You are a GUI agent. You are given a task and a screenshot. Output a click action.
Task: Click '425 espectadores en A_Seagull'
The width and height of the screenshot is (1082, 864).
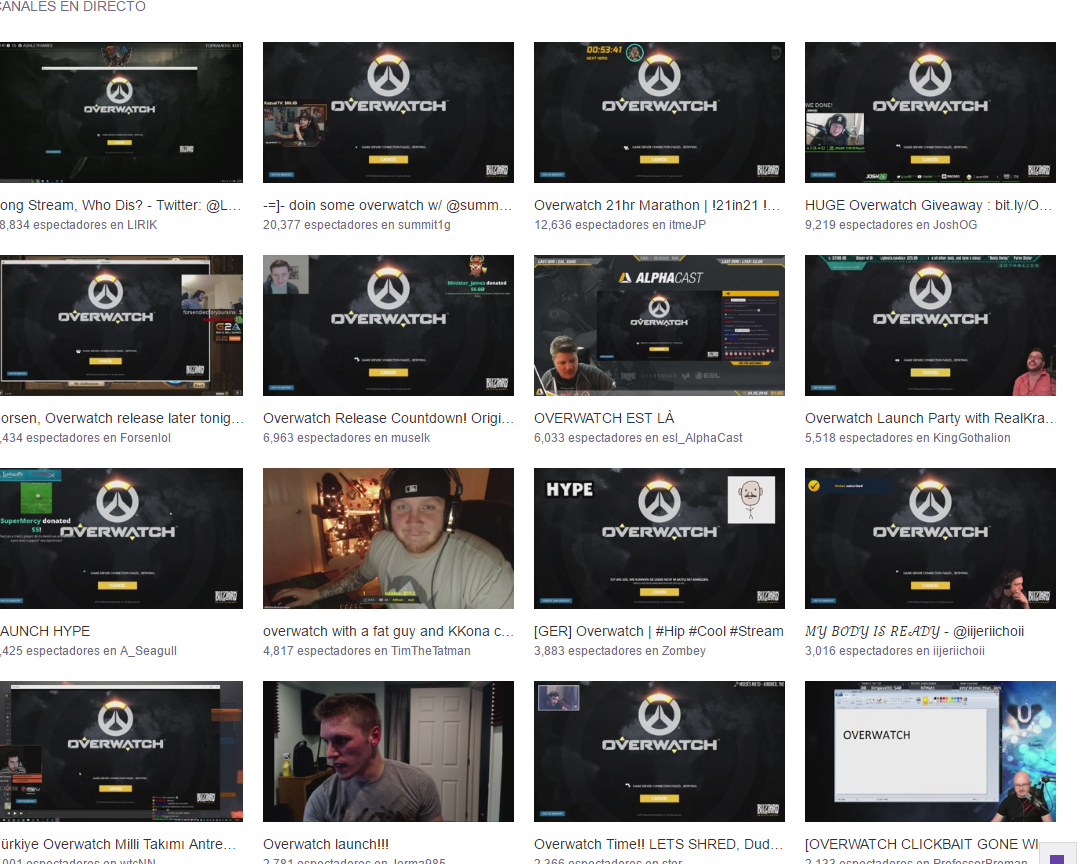[88, 651]
